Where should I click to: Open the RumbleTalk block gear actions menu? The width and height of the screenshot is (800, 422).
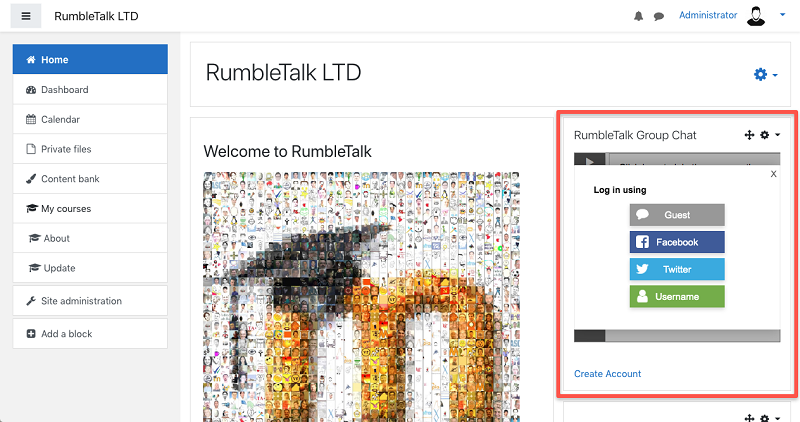(770, 135)
